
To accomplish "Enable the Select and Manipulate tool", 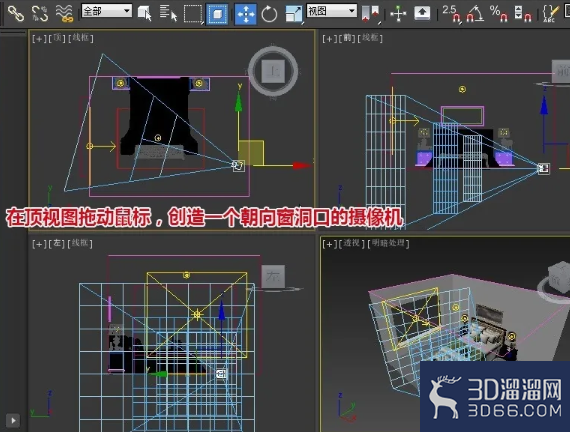I will [398, 14].
